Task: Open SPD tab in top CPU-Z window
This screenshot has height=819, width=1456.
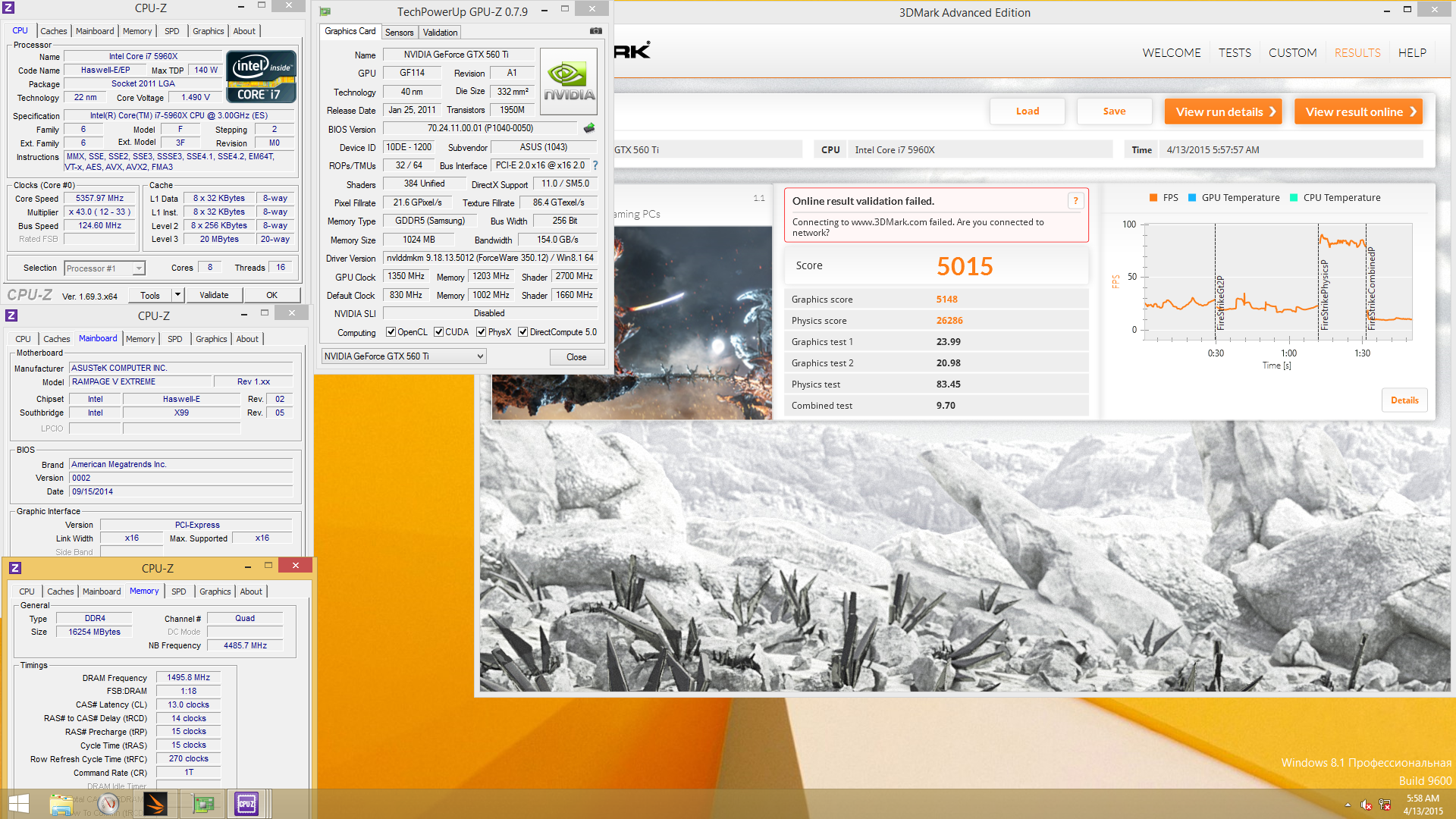Action: (x=172, y=31)
